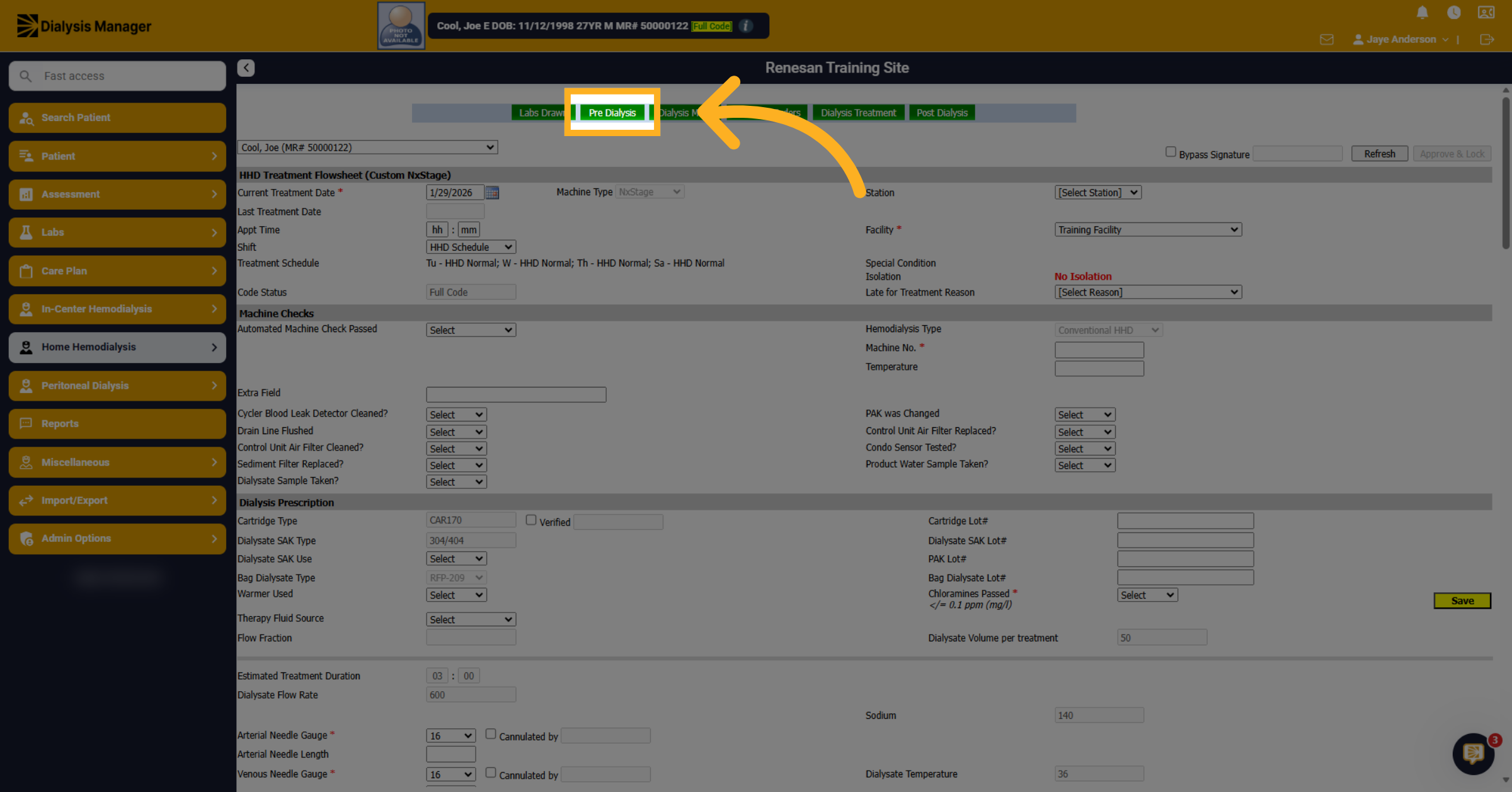Click the Fast access search field
1512x792 pixels.
tap(117, 76)
